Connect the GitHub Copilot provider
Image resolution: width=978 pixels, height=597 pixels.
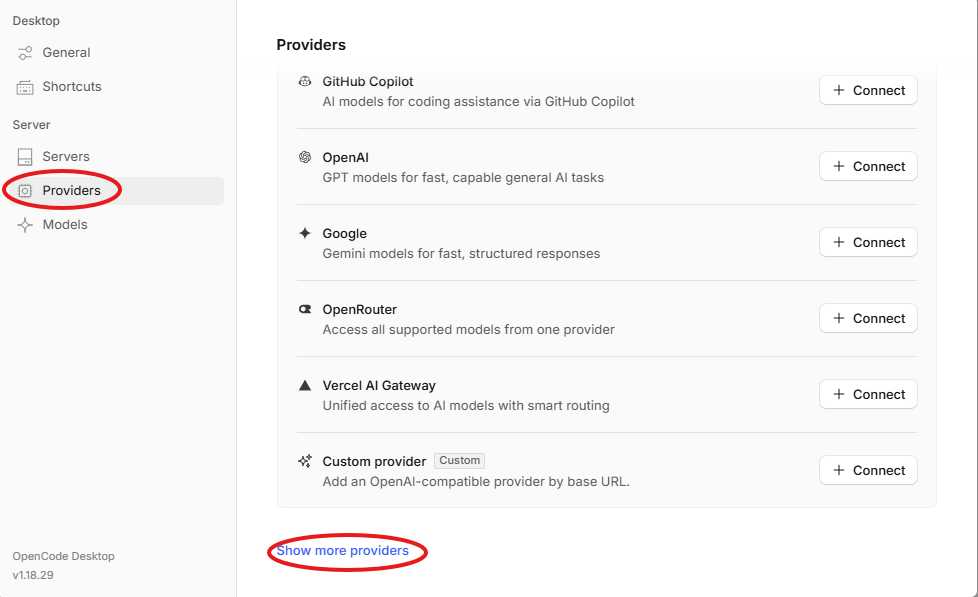tap(868, 90)
